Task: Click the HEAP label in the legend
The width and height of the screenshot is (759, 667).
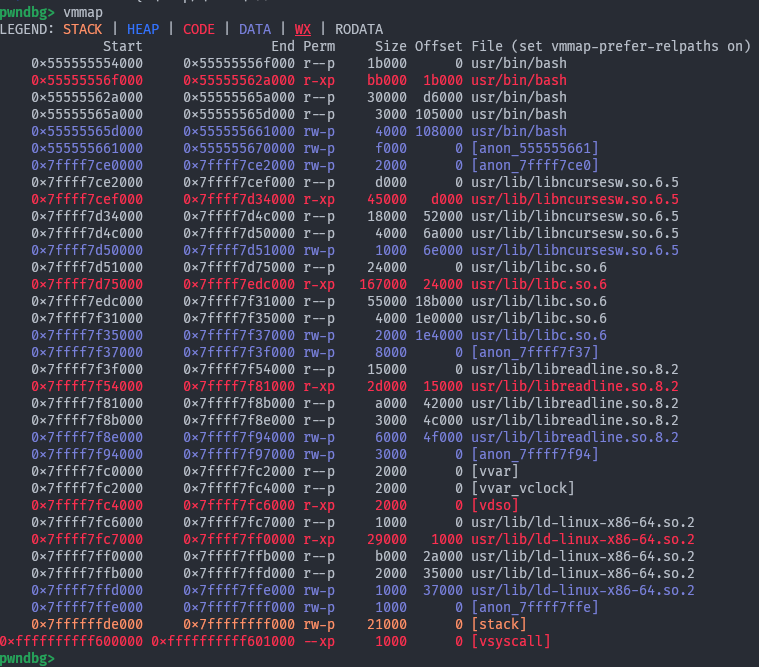Action: click(143, 29)
